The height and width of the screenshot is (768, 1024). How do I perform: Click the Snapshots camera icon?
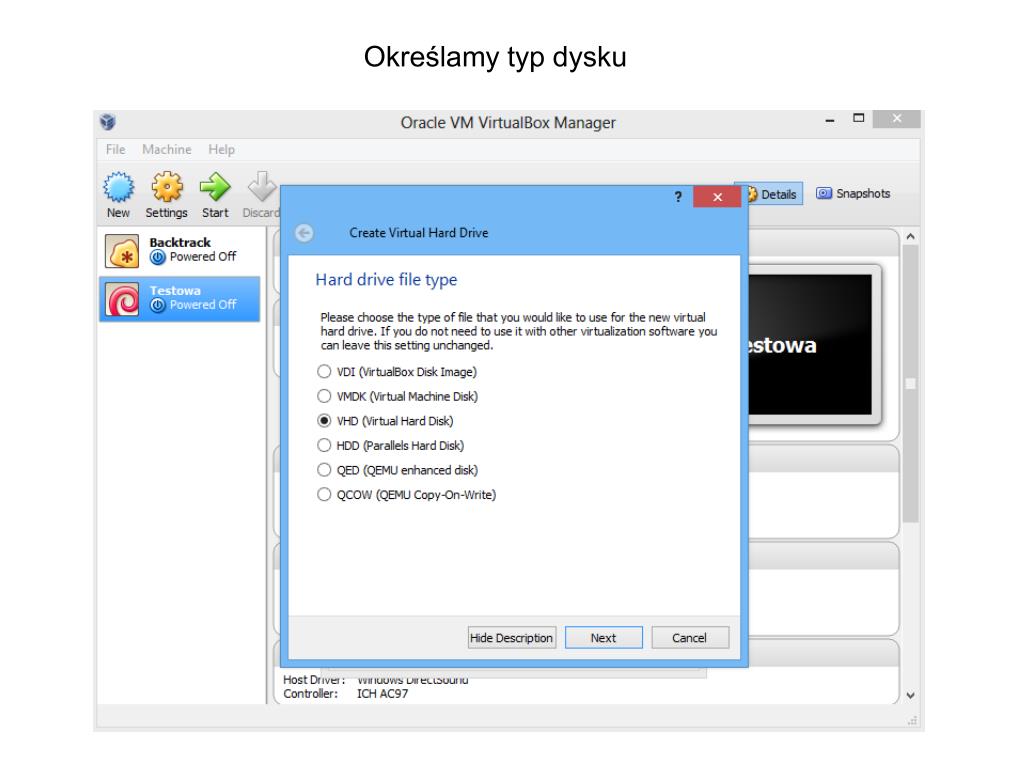click(x=824, y=193)
